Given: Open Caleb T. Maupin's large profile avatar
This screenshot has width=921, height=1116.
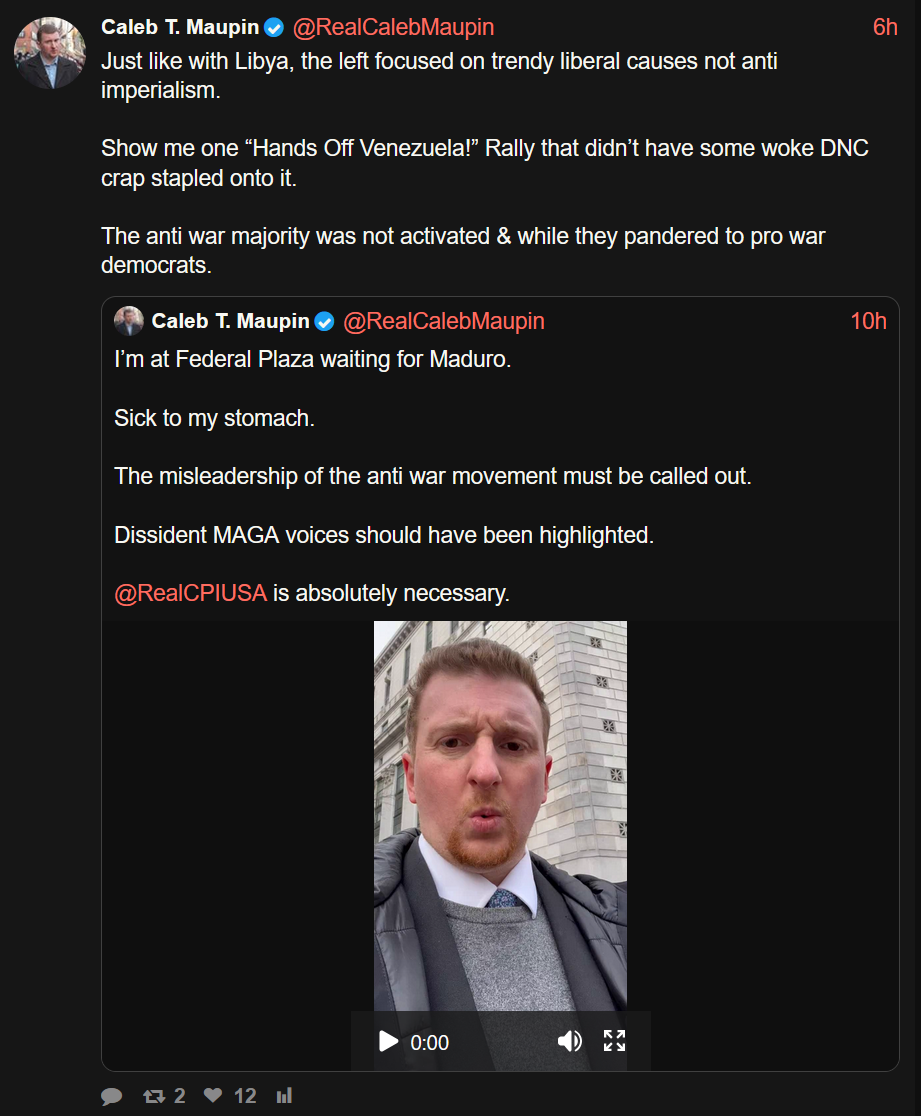Looking at the screenshot, I should (50, 53).
